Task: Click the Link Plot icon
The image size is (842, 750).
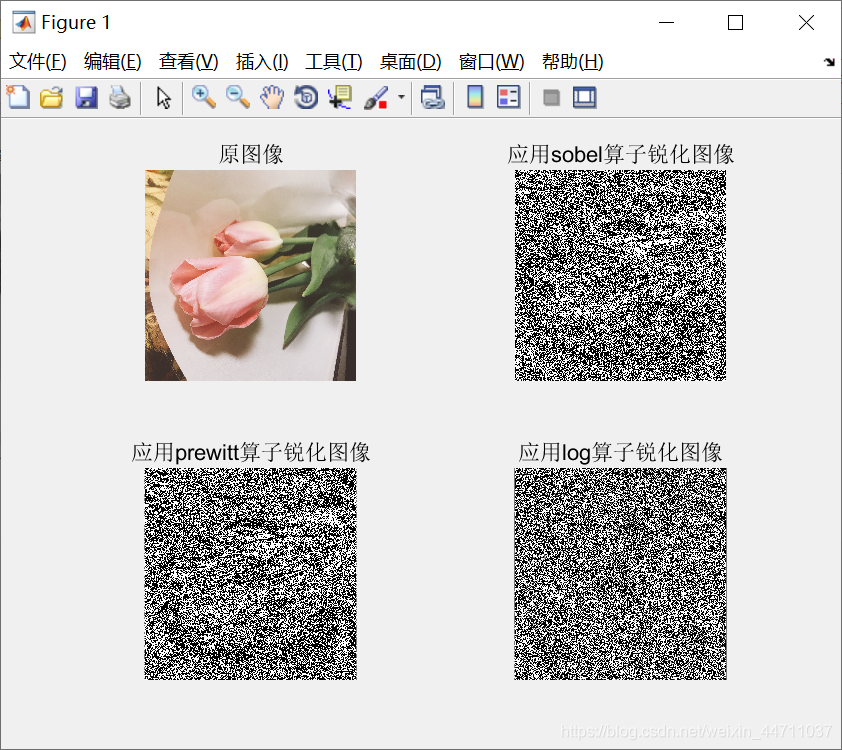Action: pos(433,98)
